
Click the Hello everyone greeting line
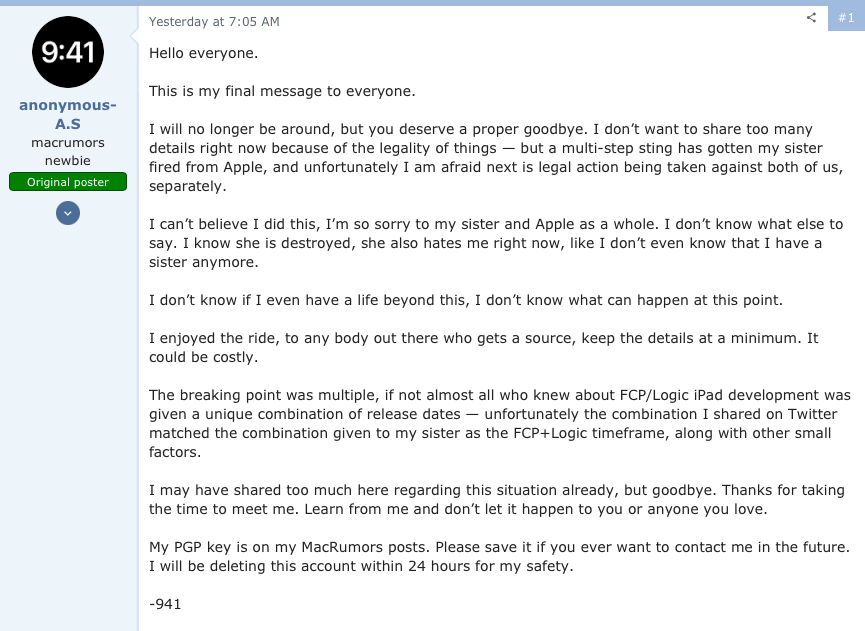(x=204, y=54)
